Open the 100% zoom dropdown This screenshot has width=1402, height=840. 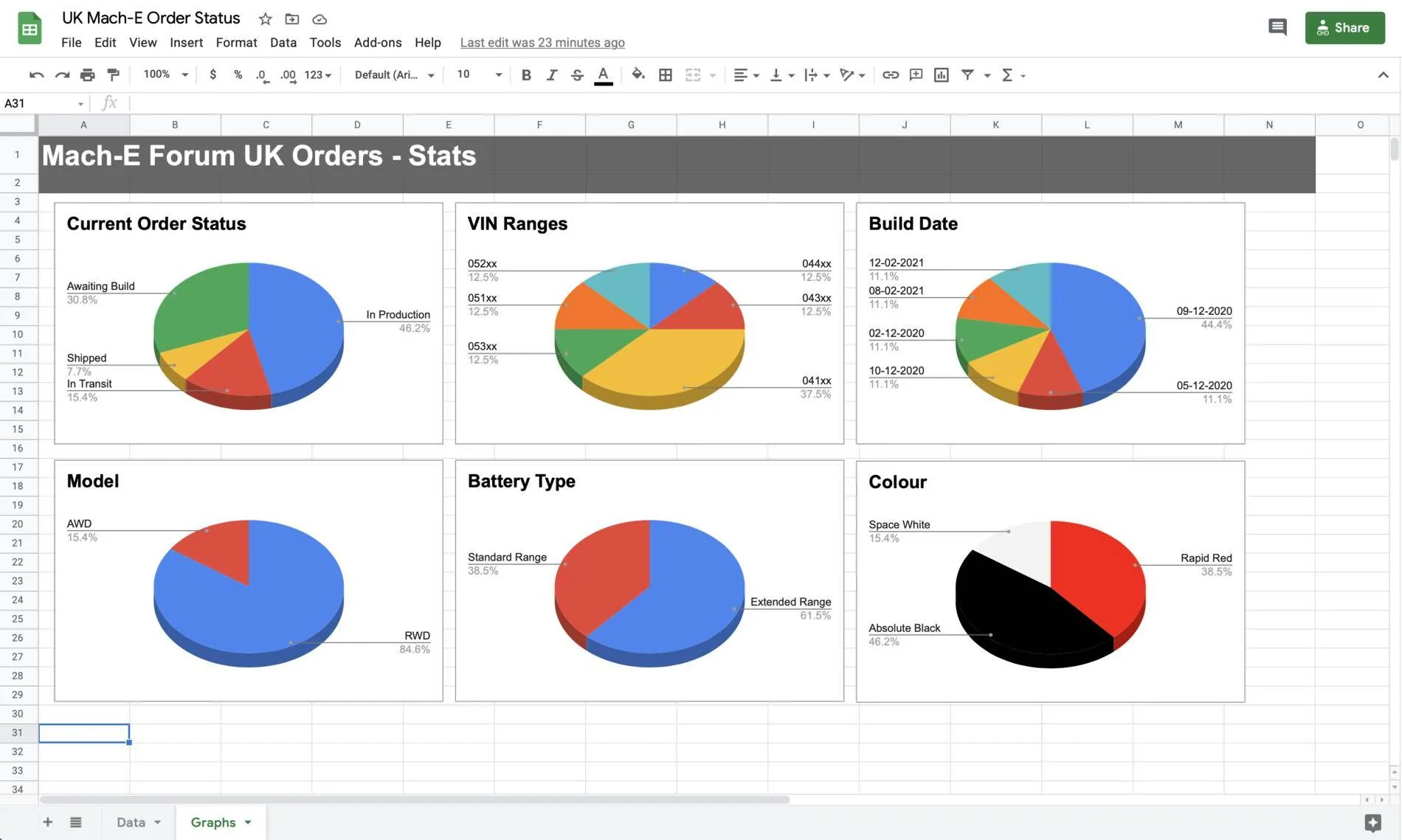point(165,74)
